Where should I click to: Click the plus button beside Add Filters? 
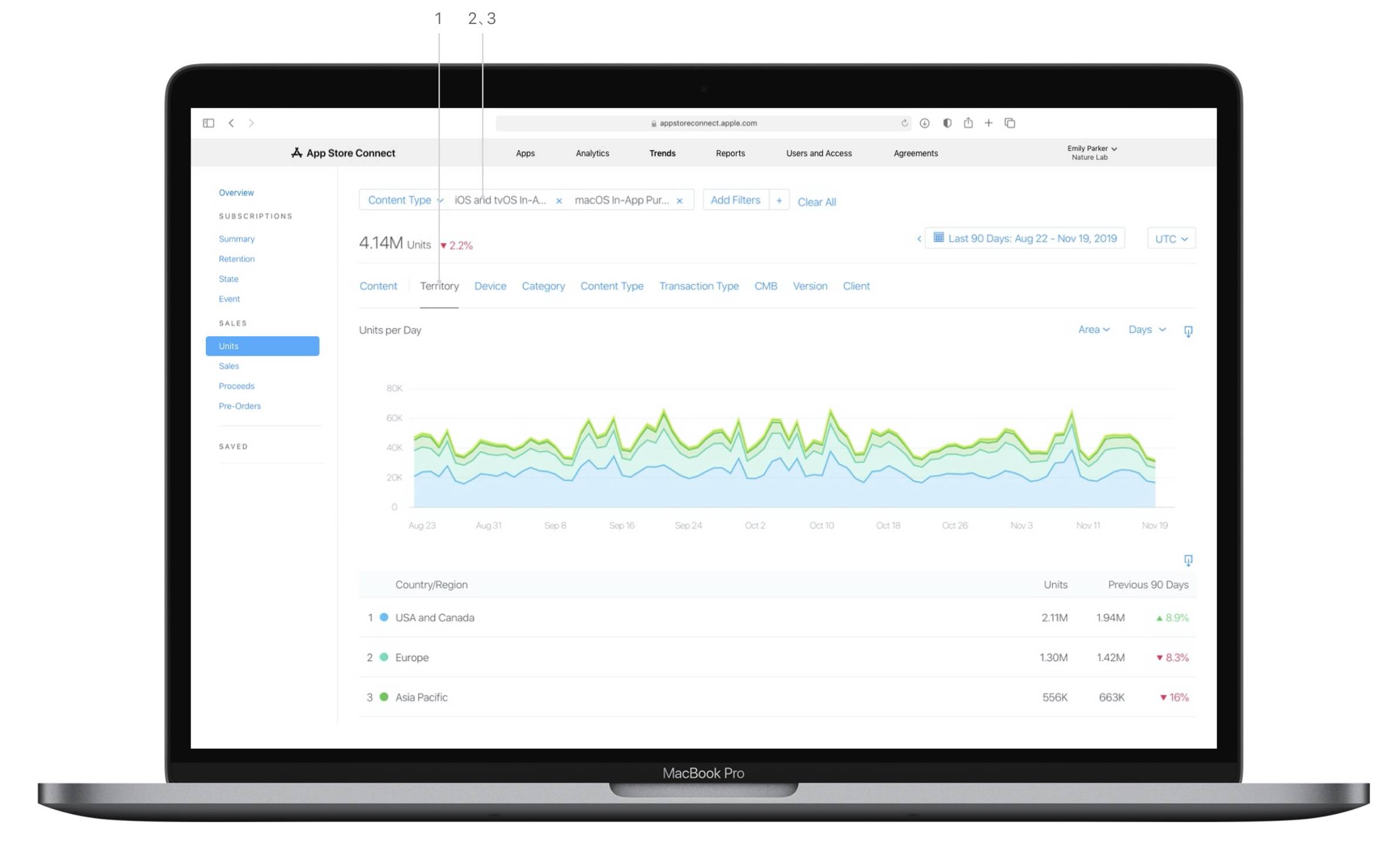click(779, 200)
